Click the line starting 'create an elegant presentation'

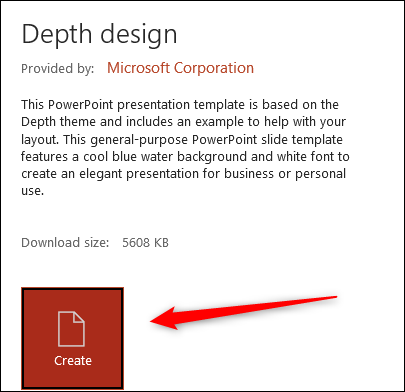(x=183, y=174)
